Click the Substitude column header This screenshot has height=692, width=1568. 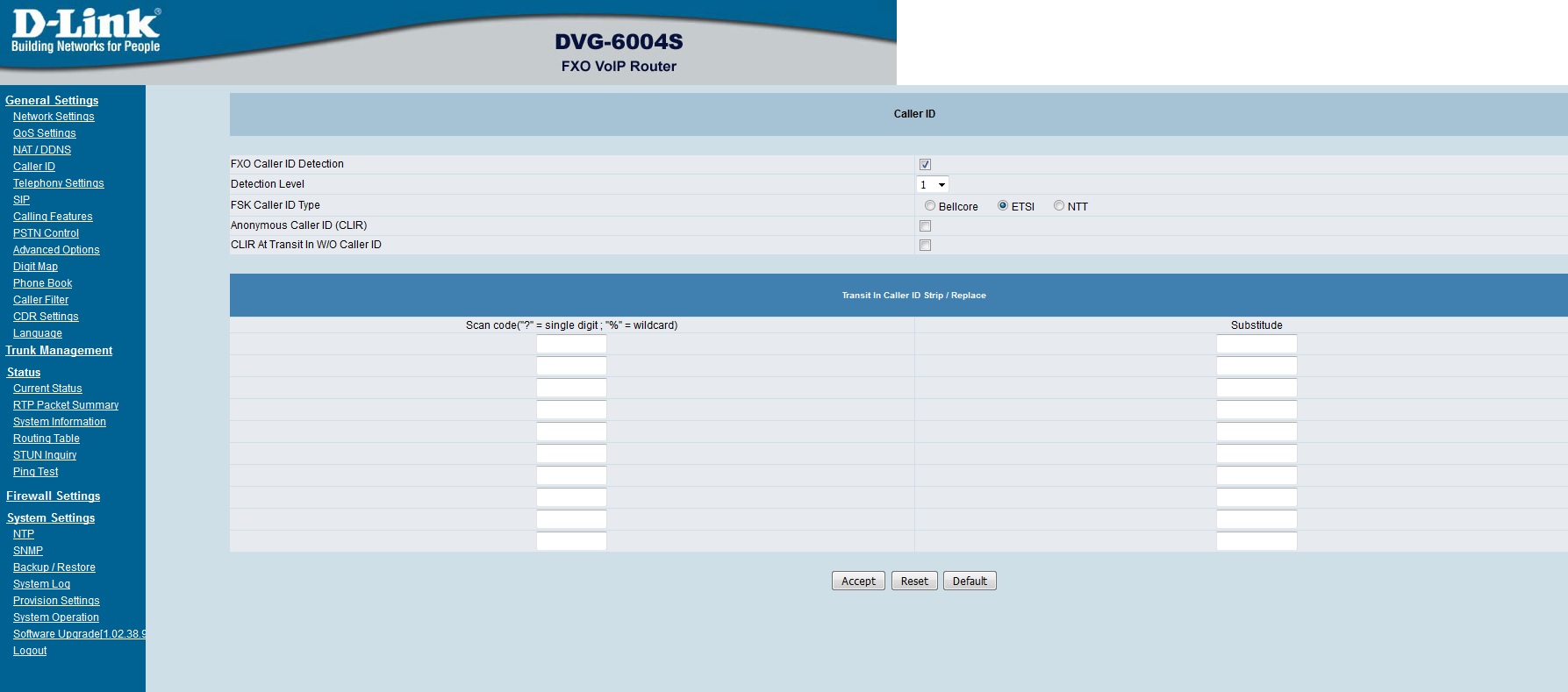(1257, 325)
